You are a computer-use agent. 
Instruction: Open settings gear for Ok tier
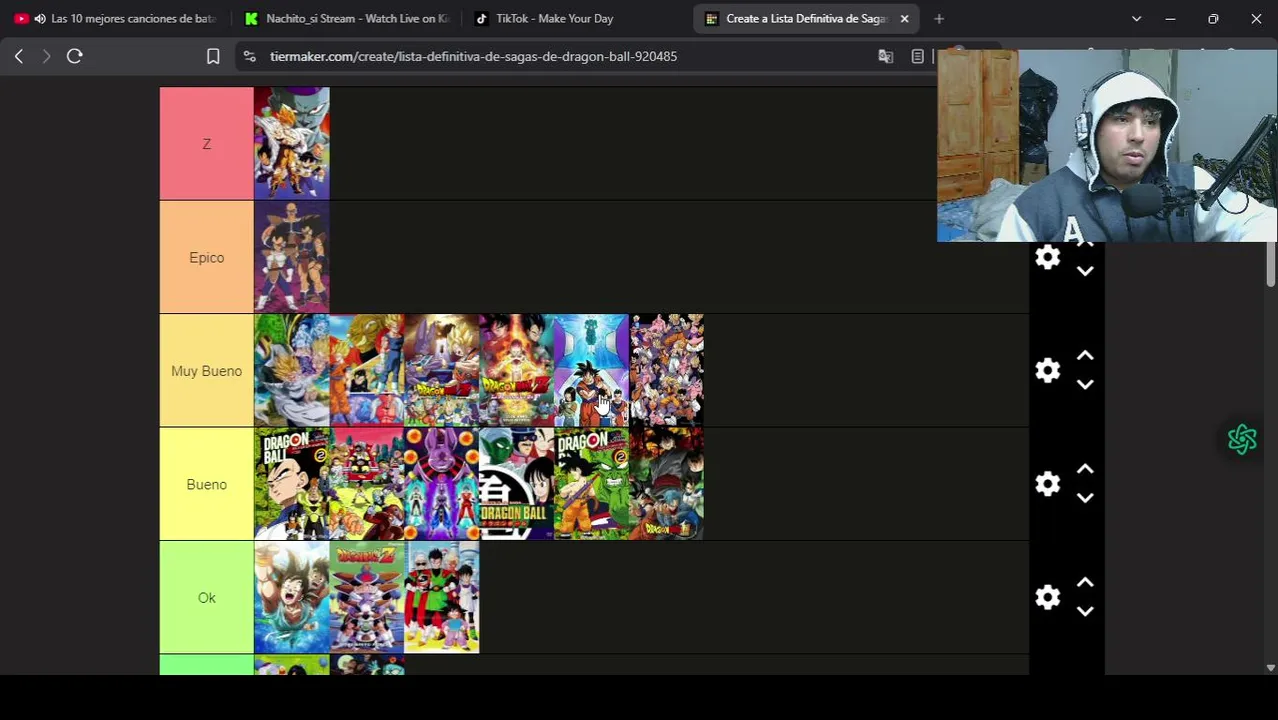[x=1047, y=598]
